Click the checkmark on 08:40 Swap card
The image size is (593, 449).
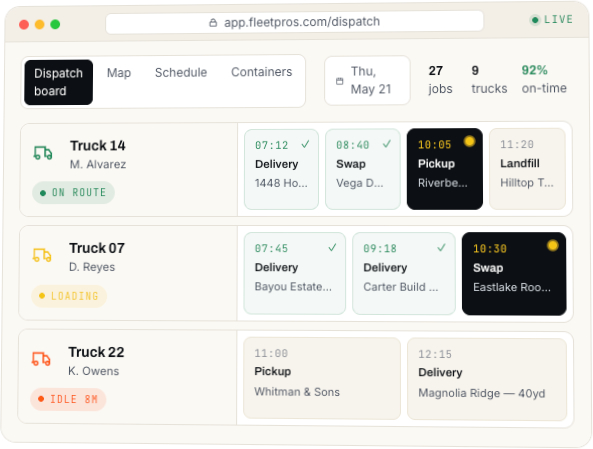(x=387, y=144)
